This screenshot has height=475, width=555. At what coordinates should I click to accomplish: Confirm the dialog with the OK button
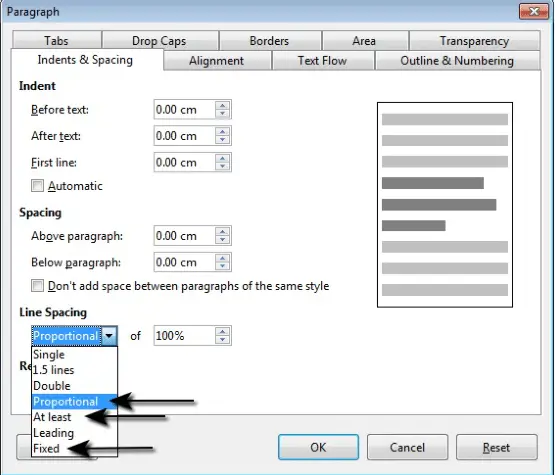tap(318, 447)
